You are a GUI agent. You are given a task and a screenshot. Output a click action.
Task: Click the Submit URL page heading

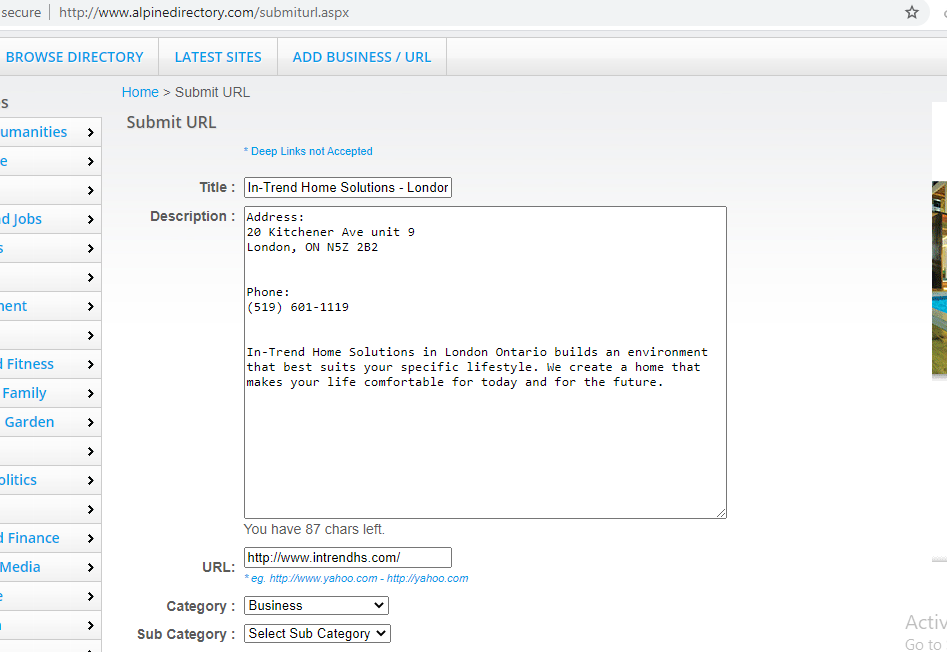(x=171, y=122)
